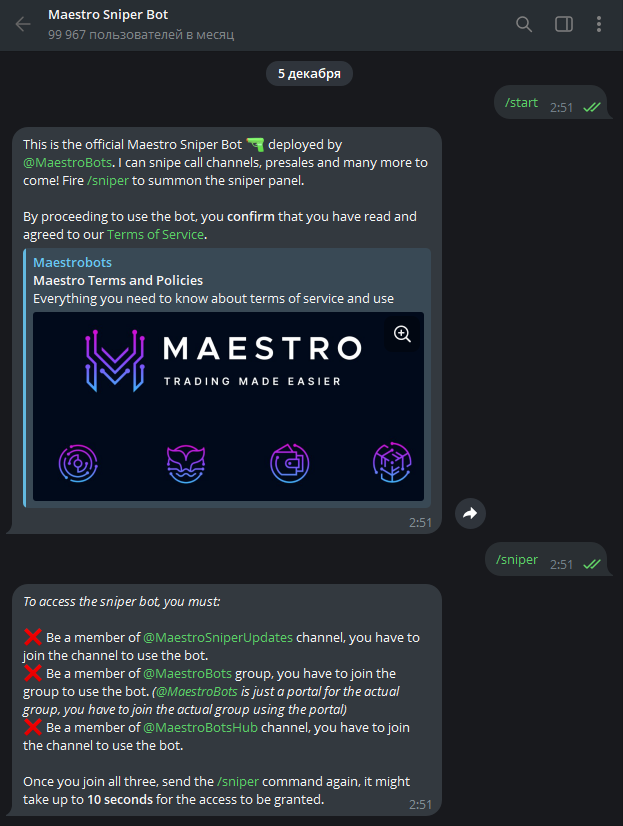
Task: Open the @MaestroBots group link in requirements
Action: tap(187, 673)
